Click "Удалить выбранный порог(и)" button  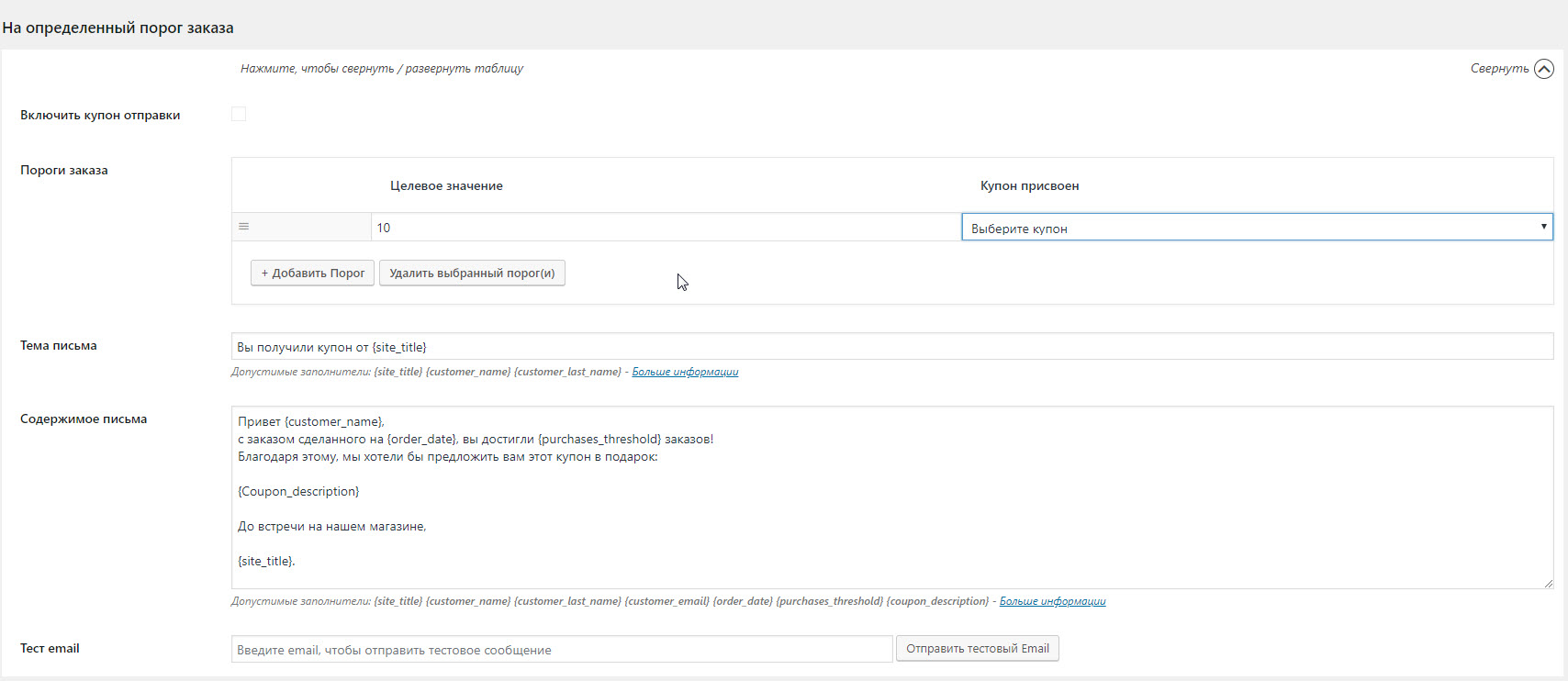point(472,274)
